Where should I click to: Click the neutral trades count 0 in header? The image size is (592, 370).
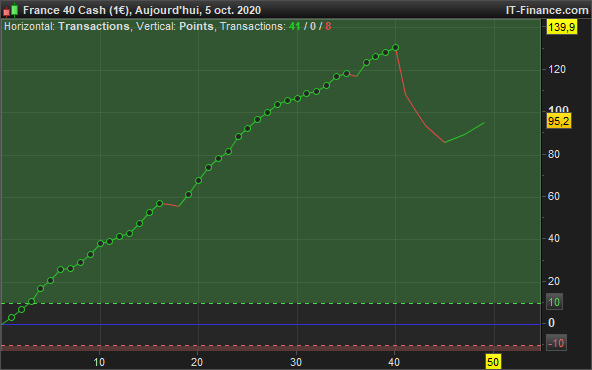pos(313,26)
